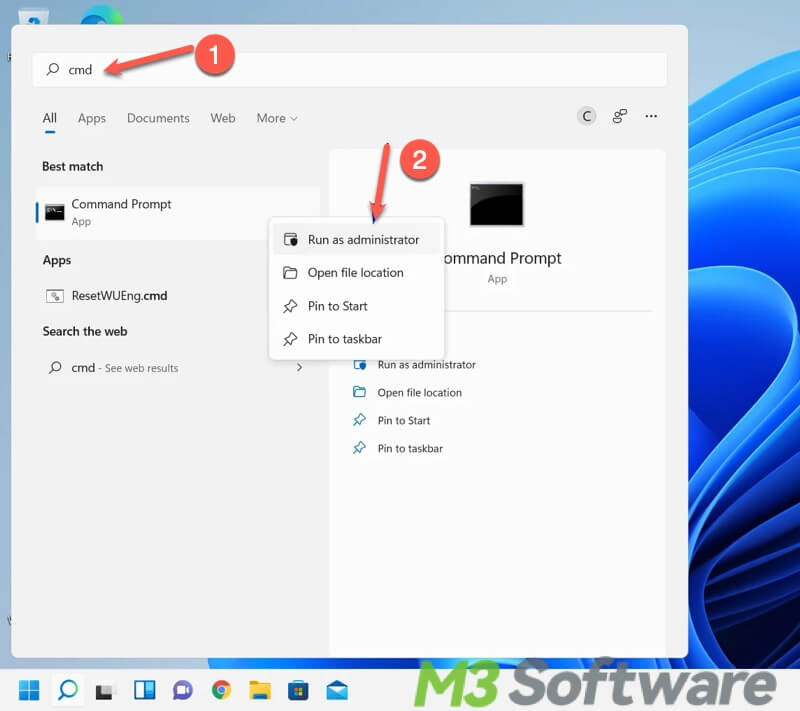Click the user account 'C' avatar
This screenshot has height=711, width=800.
pyautogui.click(x=587, y=117)
